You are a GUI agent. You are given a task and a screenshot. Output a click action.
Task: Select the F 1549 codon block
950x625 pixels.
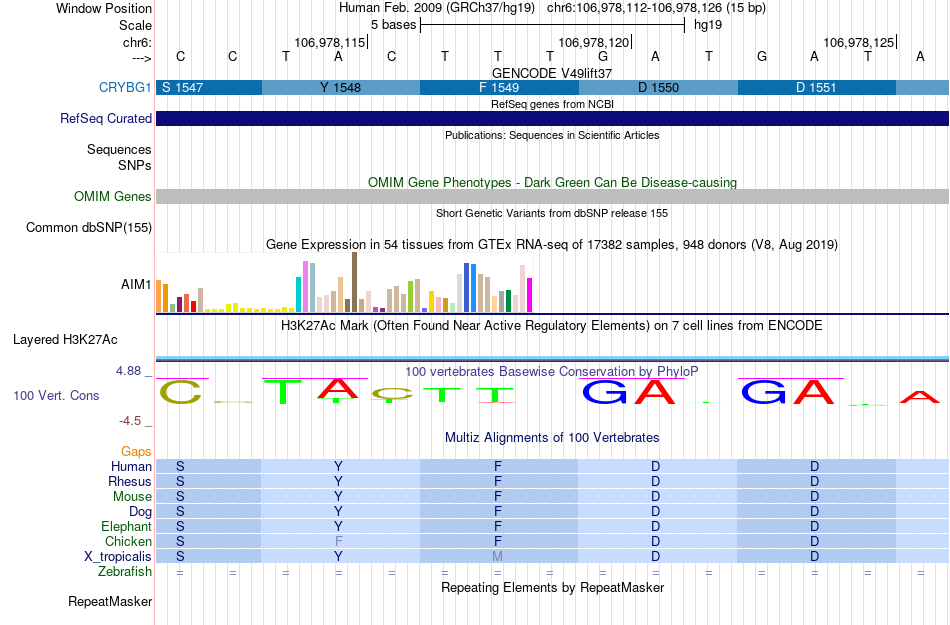[x=499, y=87]
